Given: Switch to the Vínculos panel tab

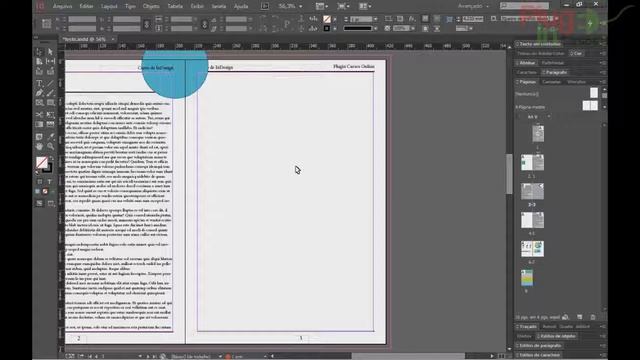Looking at the screenshot, I should tap(577, 82).
